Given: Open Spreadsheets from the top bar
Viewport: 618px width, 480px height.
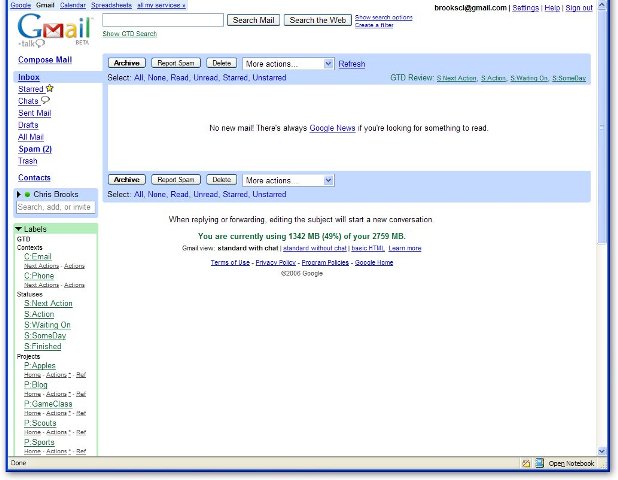Looking at the screenshot, I should pyautogui.click(x=112, y=5).
